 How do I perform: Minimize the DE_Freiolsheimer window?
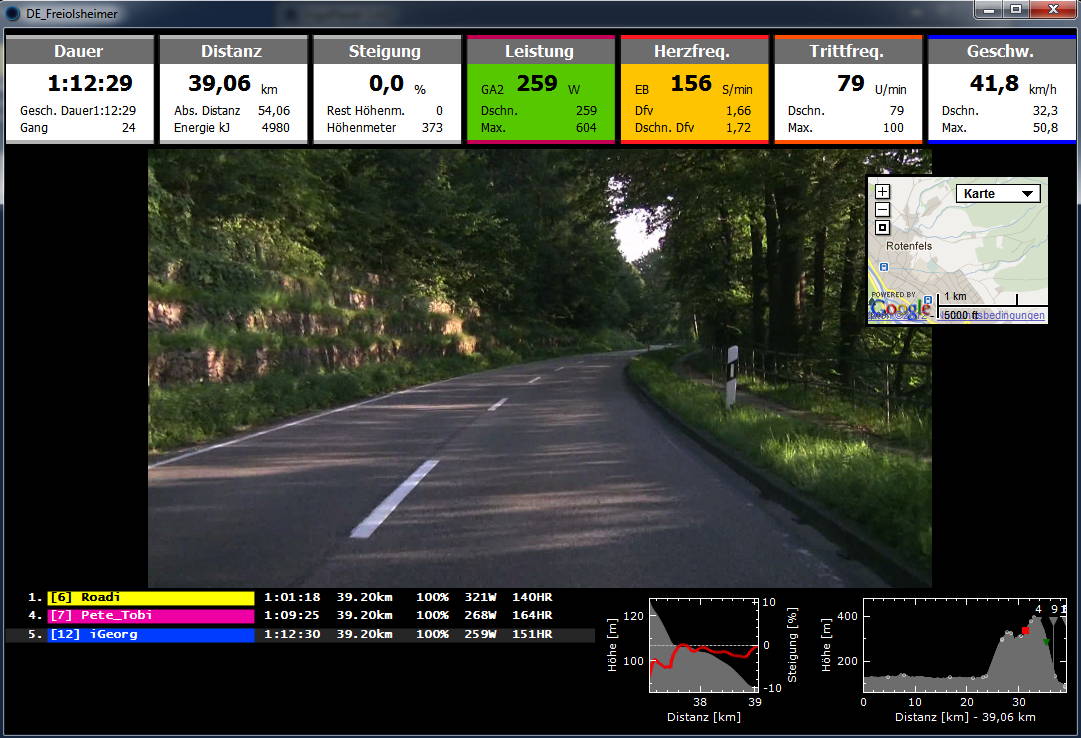(989, 10)
